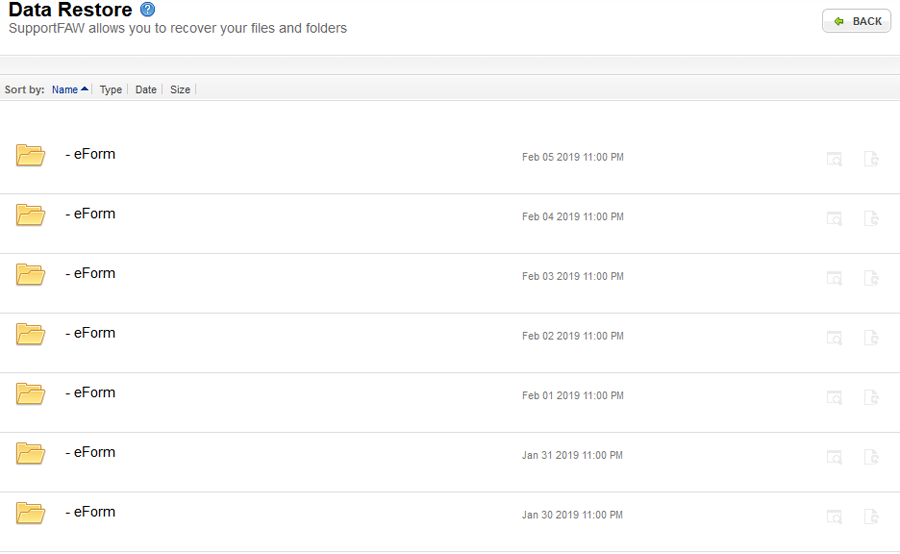The height and width of the screenshot is (554, 900).
Task: Open the Feb 05 2019 eForm folder icon
Action: click(x=30, y=155)
